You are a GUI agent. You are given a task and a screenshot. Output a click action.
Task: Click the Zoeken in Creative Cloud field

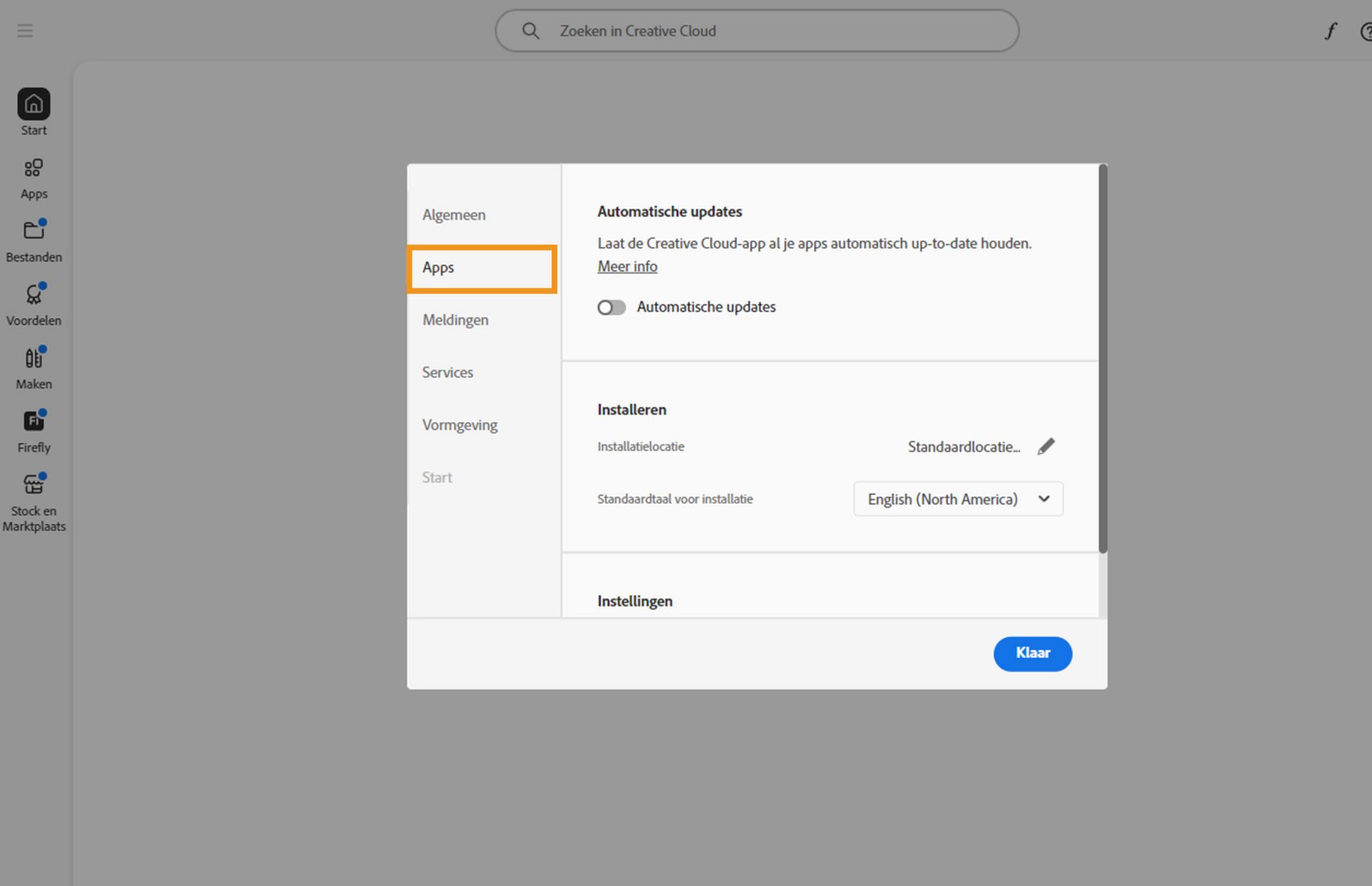pos(757,31)
